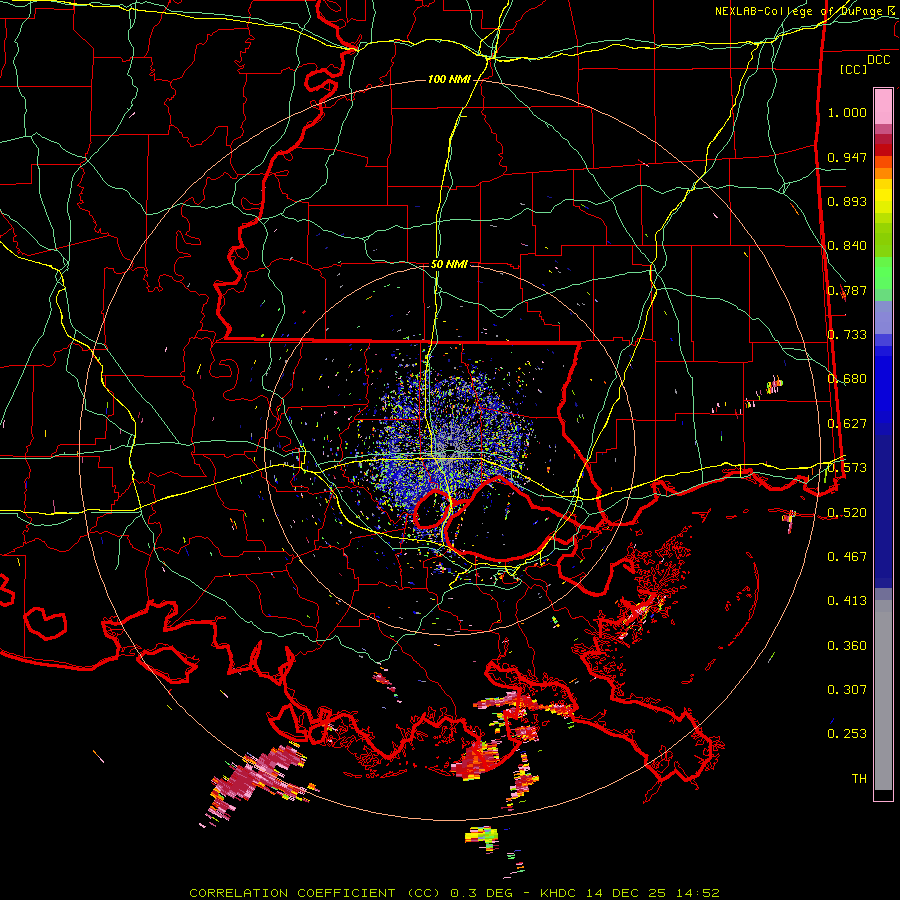900x900 pixels.
Task: Pick the light pink swatch on color bar
Action: [x=883, y=106]
